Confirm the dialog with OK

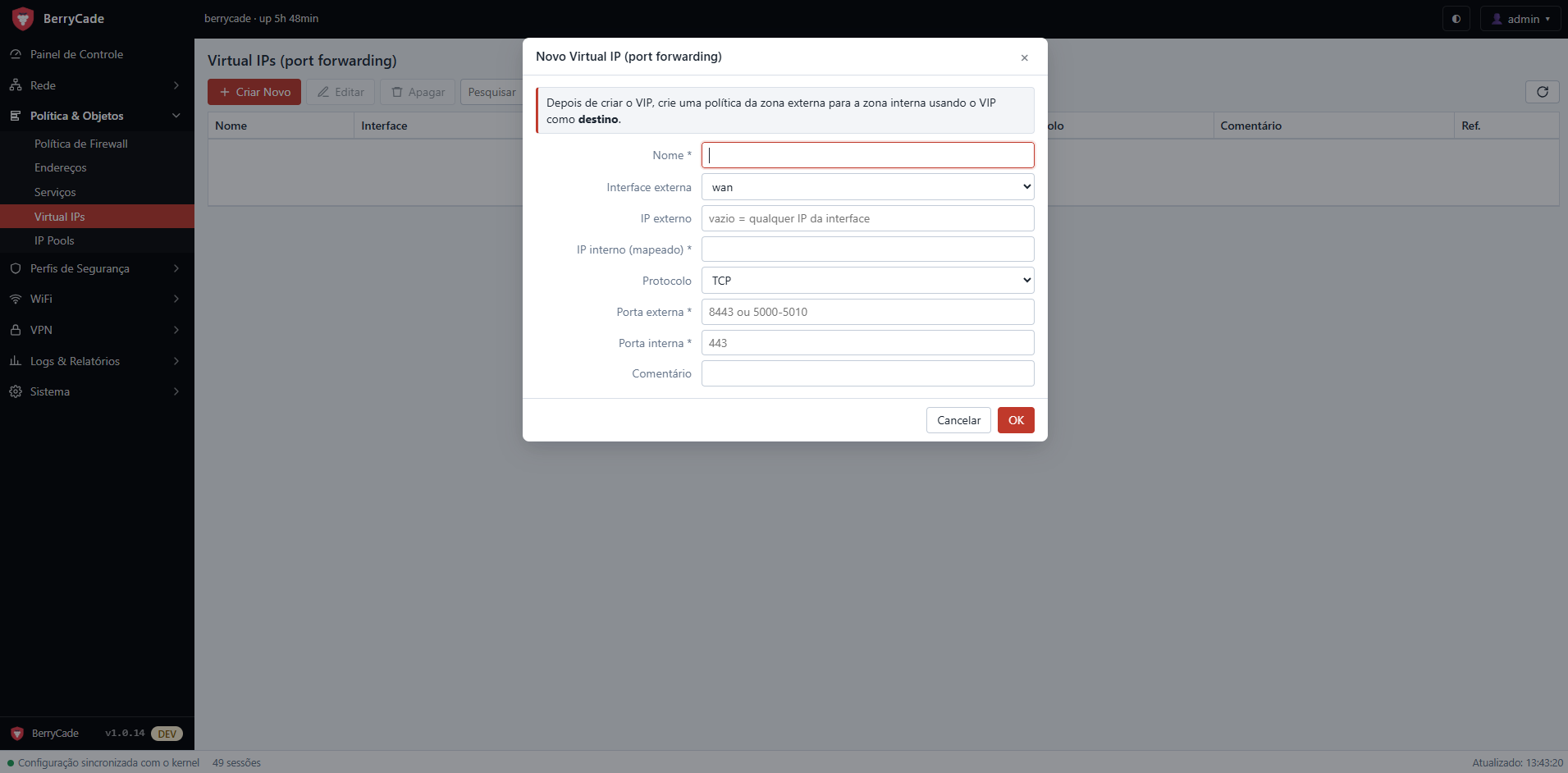click(1016, 420)
